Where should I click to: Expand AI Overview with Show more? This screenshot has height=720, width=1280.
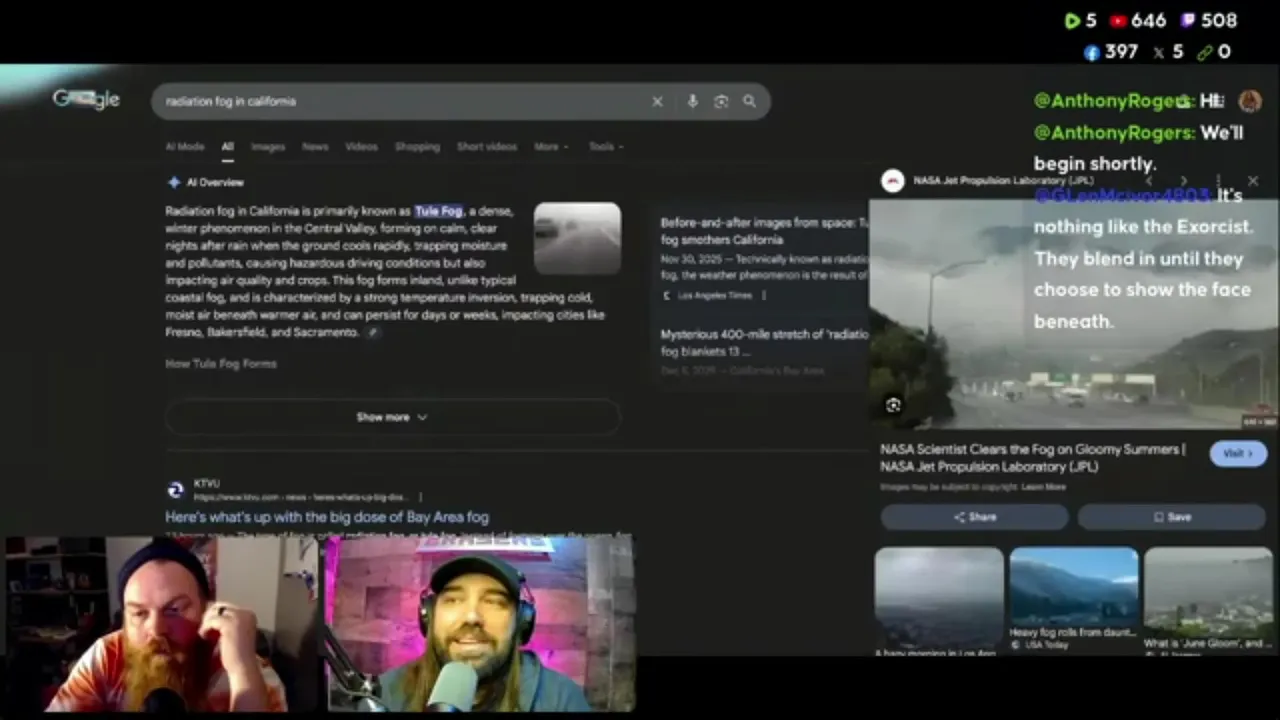(x=392, y=417)
